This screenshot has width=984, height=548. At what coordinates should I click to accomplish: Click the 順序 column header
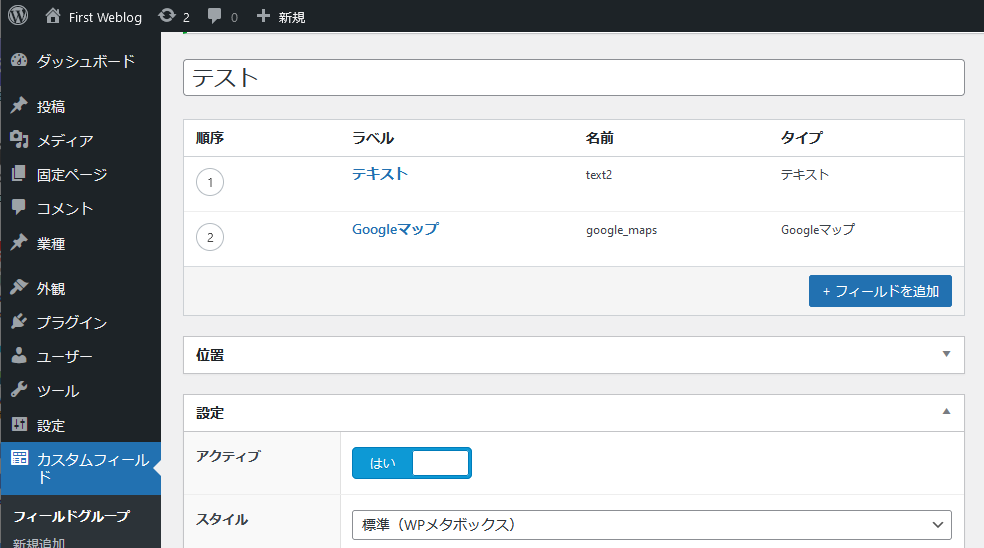click(x=210, y=137)
